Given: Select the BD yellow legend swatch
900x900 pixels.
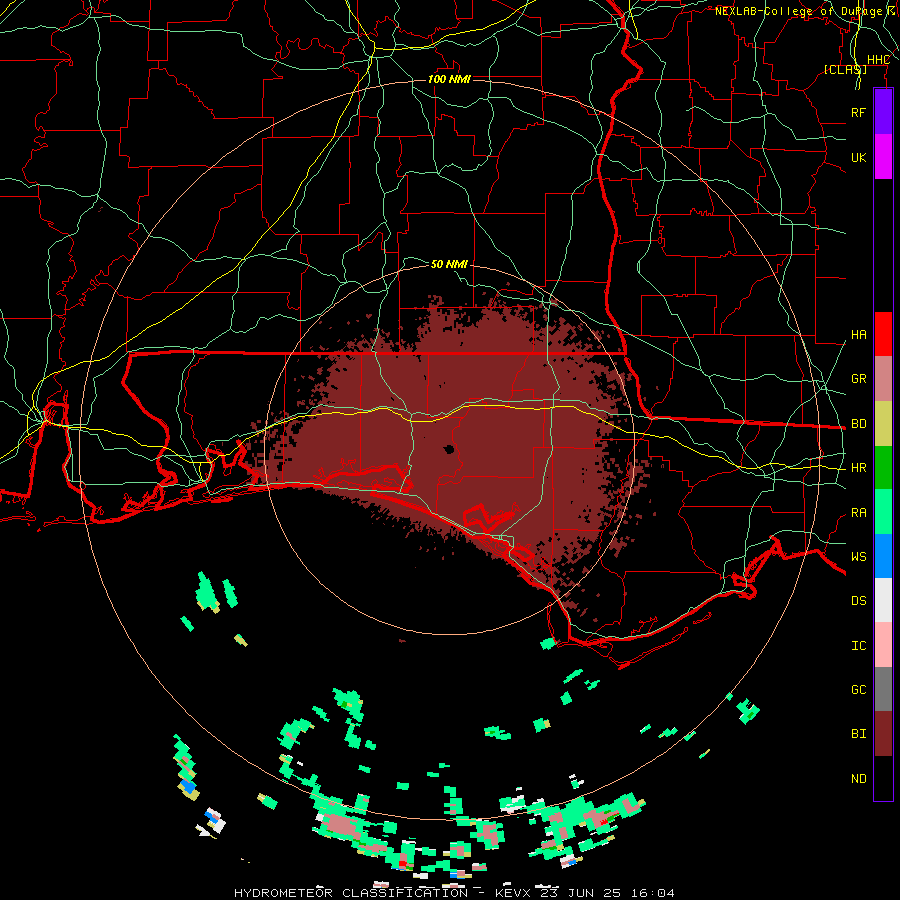Looking at the screenshot, I should [883, 424].
